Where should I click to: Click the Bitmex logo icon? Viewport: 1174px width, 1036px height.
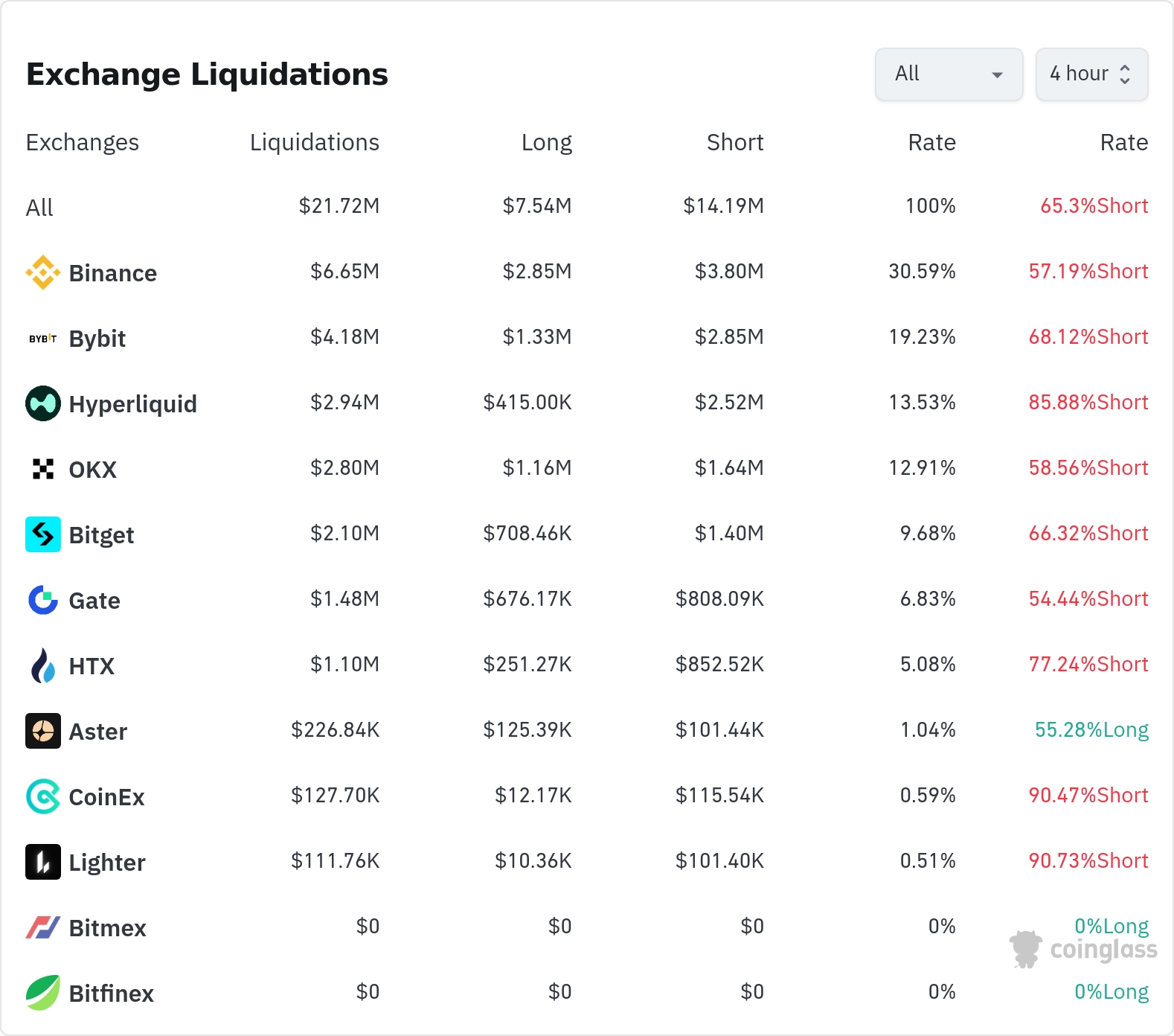tap(42, 927)
